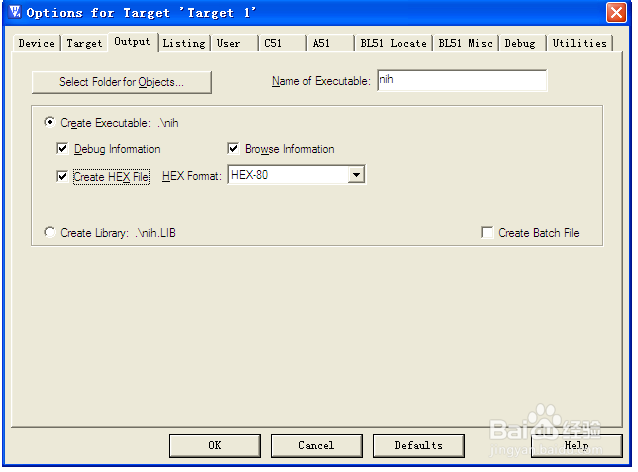Switch to the A51 tab
Image resolution: width=638 pixels, height=472 pixels.
(330, 43)
